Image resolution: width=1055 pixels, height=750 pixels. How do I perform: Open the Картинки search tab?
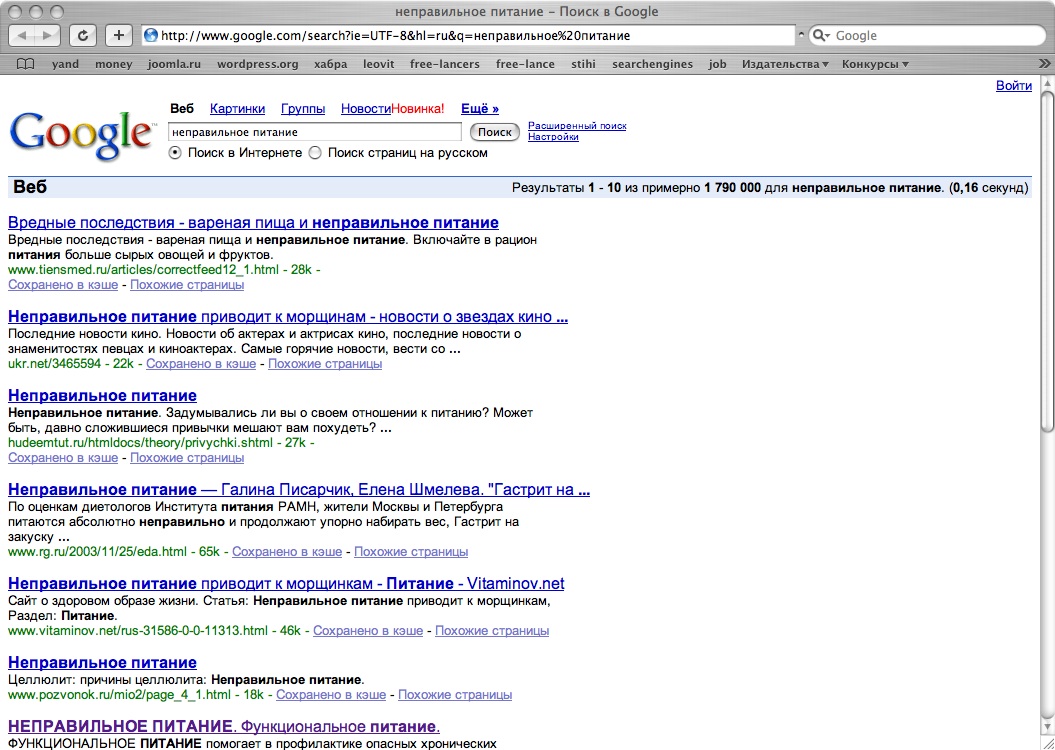tap(238, 109)
